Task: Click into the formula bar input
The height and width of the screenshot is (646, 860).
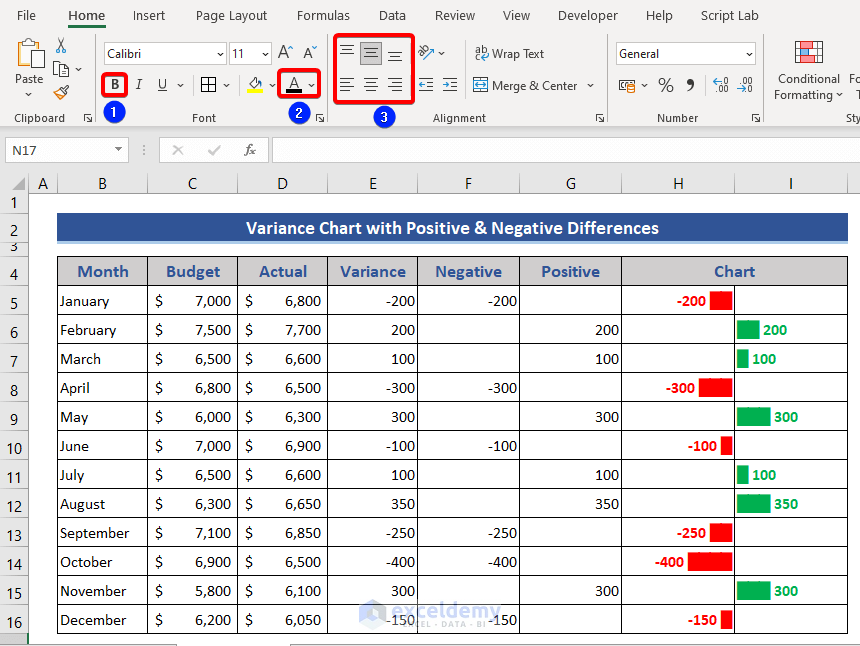Action: (x=565, y=150)
